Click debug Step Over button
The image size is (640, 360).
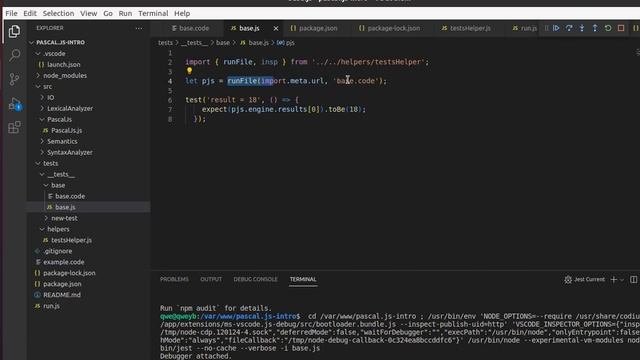[x=569, y=28]
